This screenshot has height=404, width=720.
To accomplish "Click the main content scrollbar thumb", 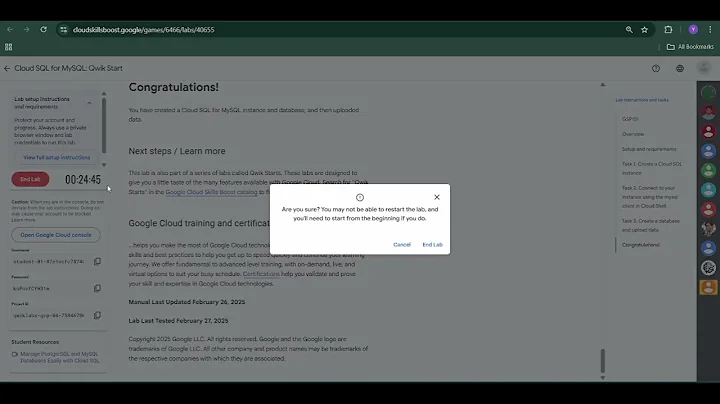I will 603,361.
